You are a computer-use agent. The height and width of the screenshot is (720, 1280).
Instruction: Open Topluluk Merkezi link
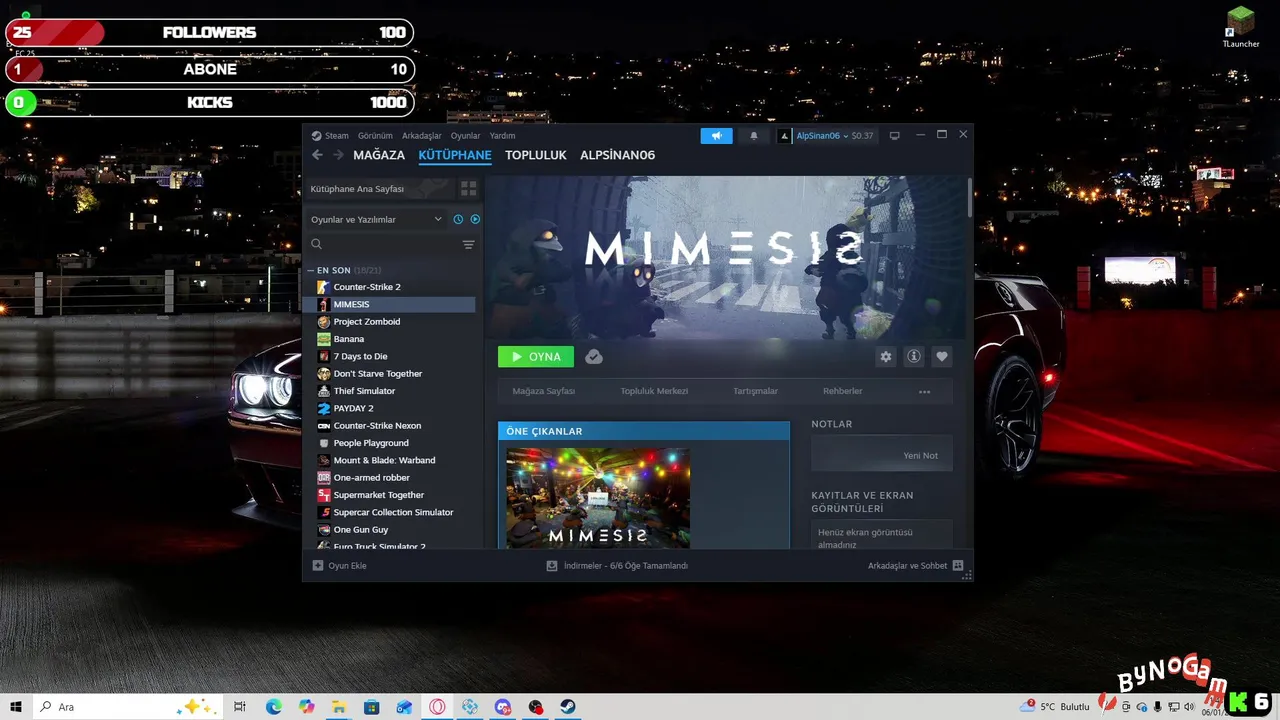(x=654, y=391)
